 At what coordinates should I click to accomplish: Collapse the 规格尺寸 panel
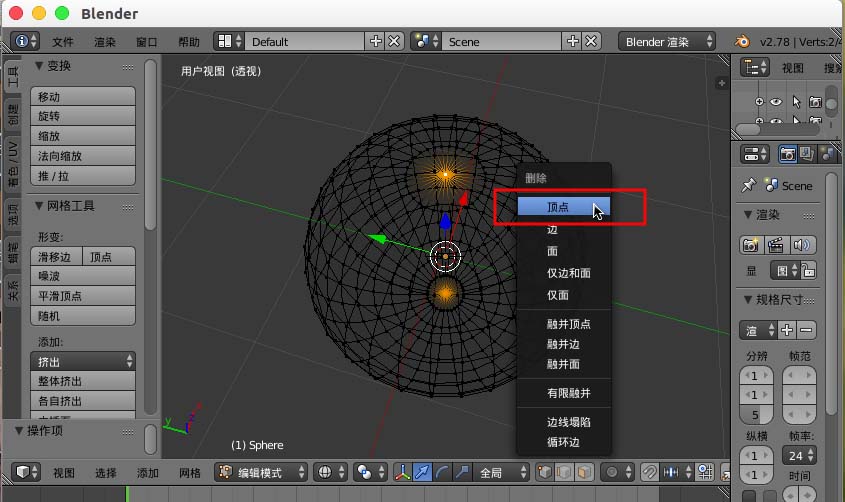pos(748,299)
